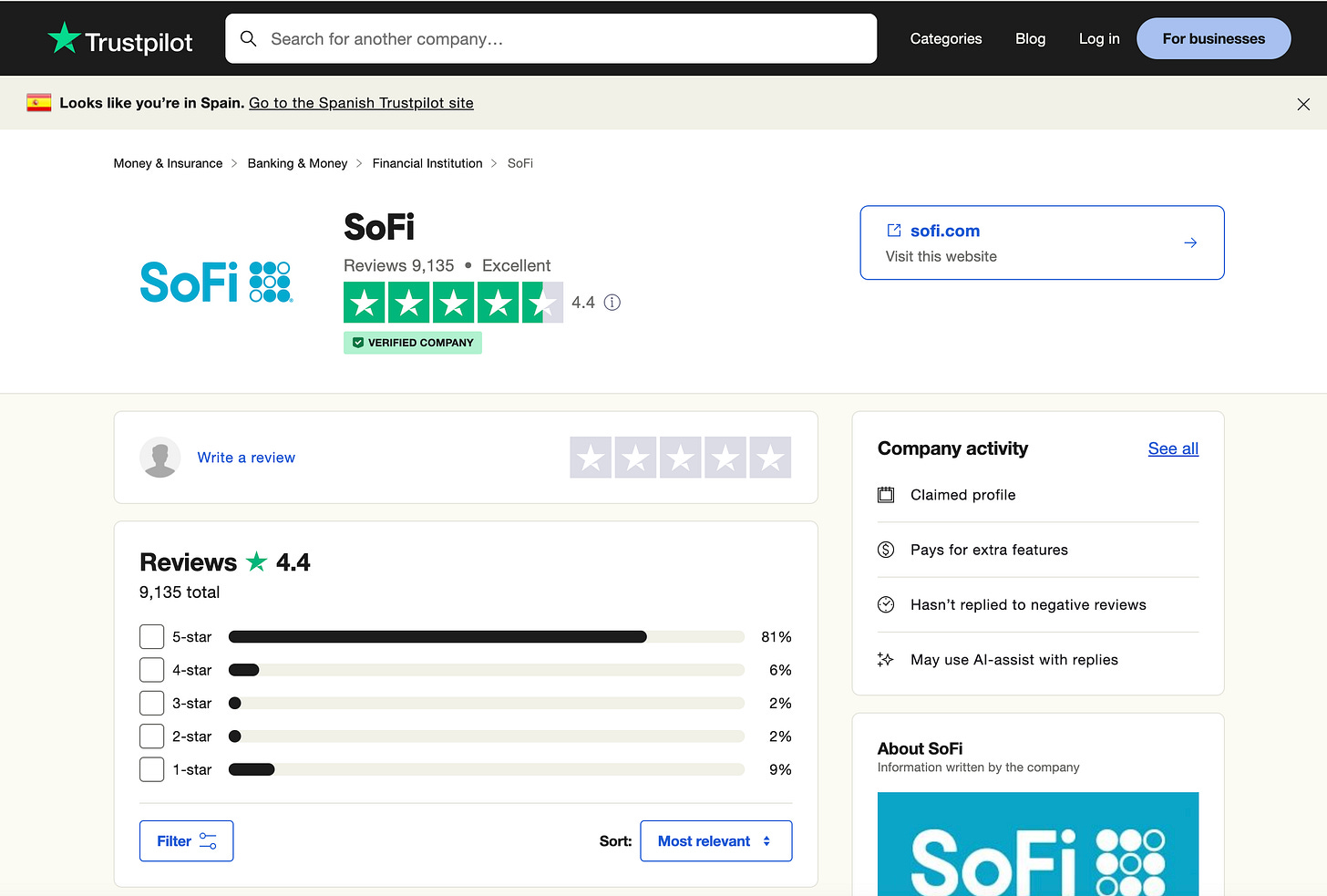Click the Trustpilot logo

point(120,39)
